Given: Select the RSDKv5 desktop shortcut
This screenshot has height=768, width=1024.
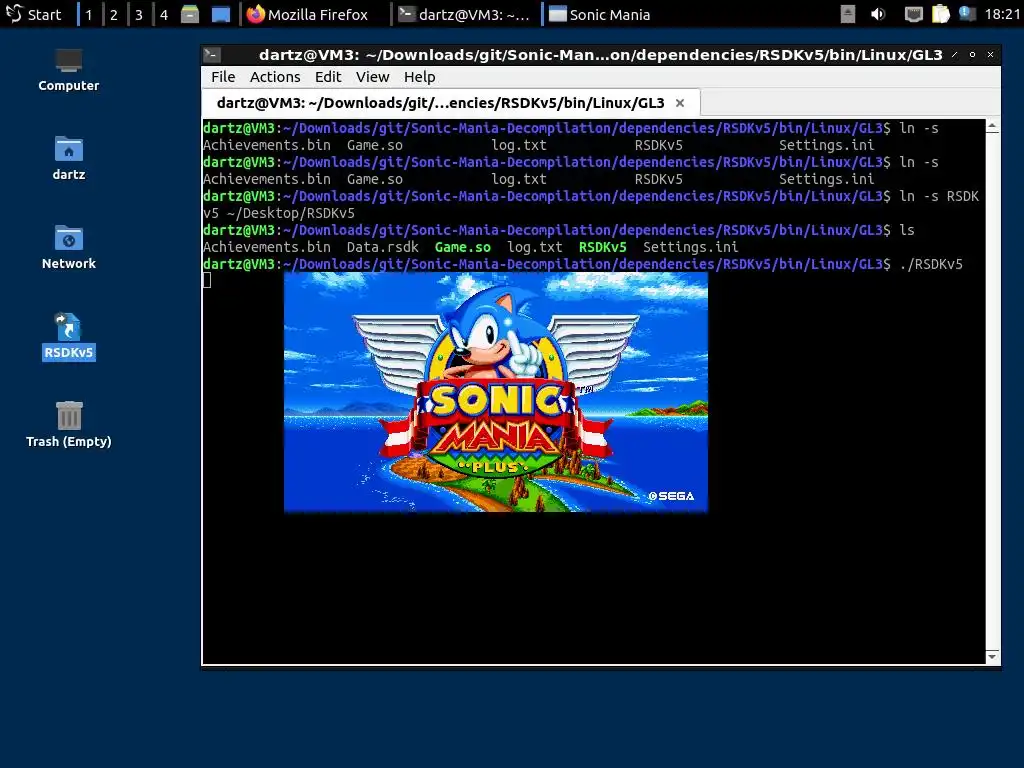Looking at the screenshot, I should pos(69,336).
